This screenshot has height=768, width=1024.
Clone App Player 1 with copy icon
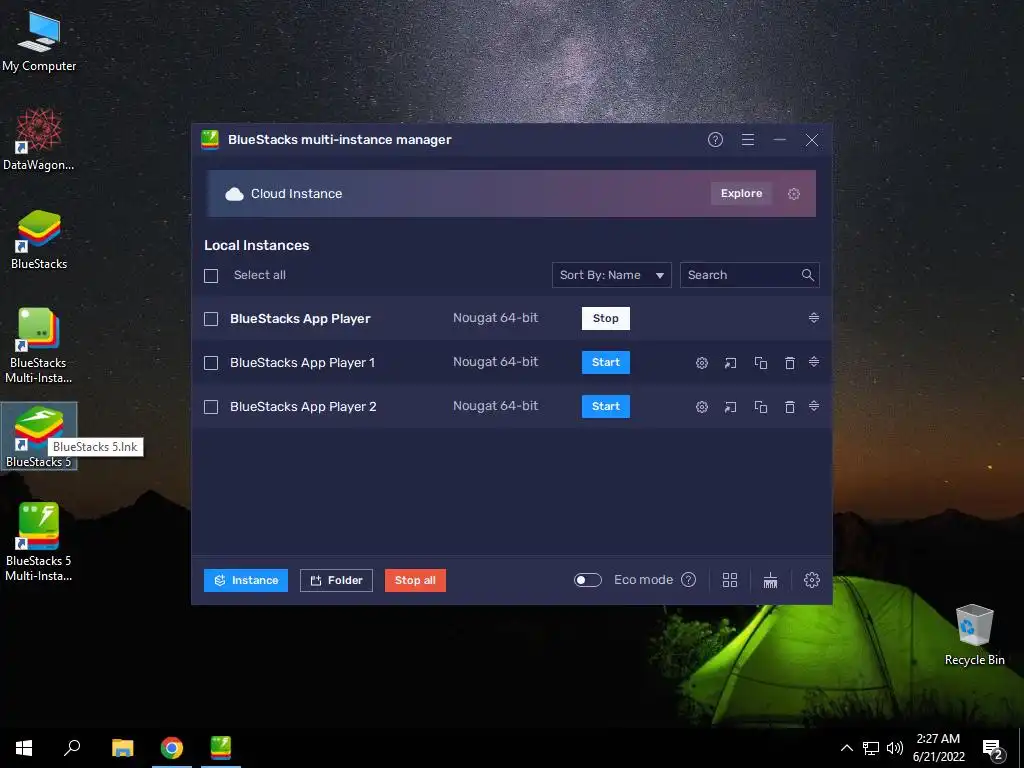[760, 363]
